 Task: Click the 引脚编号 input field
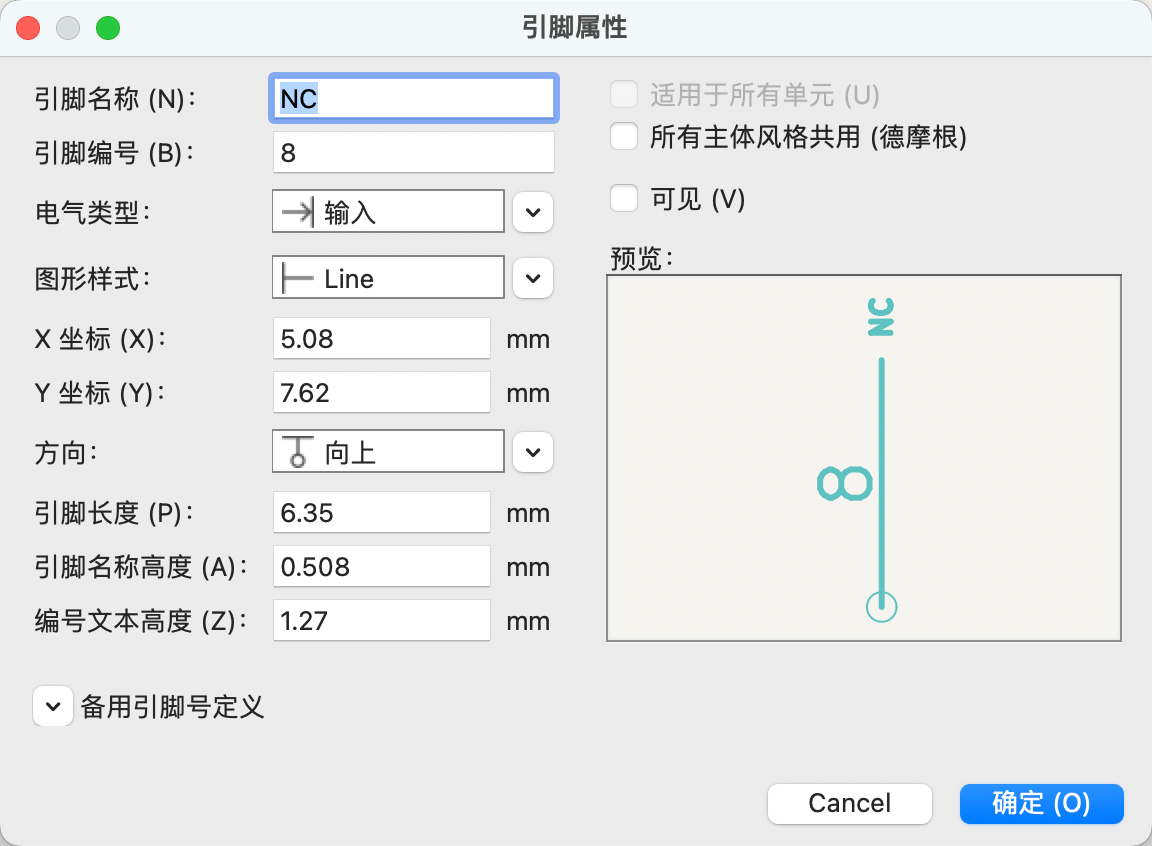click(x=412, y=153)
